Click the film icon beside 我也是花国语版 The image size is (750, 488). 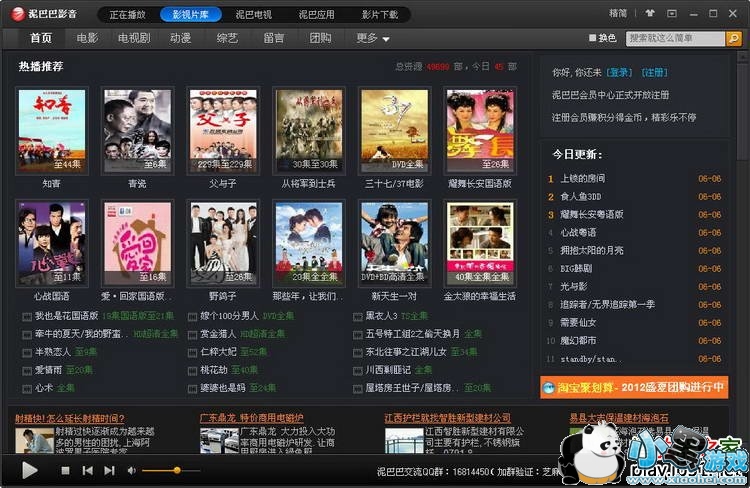click(27, 317)
